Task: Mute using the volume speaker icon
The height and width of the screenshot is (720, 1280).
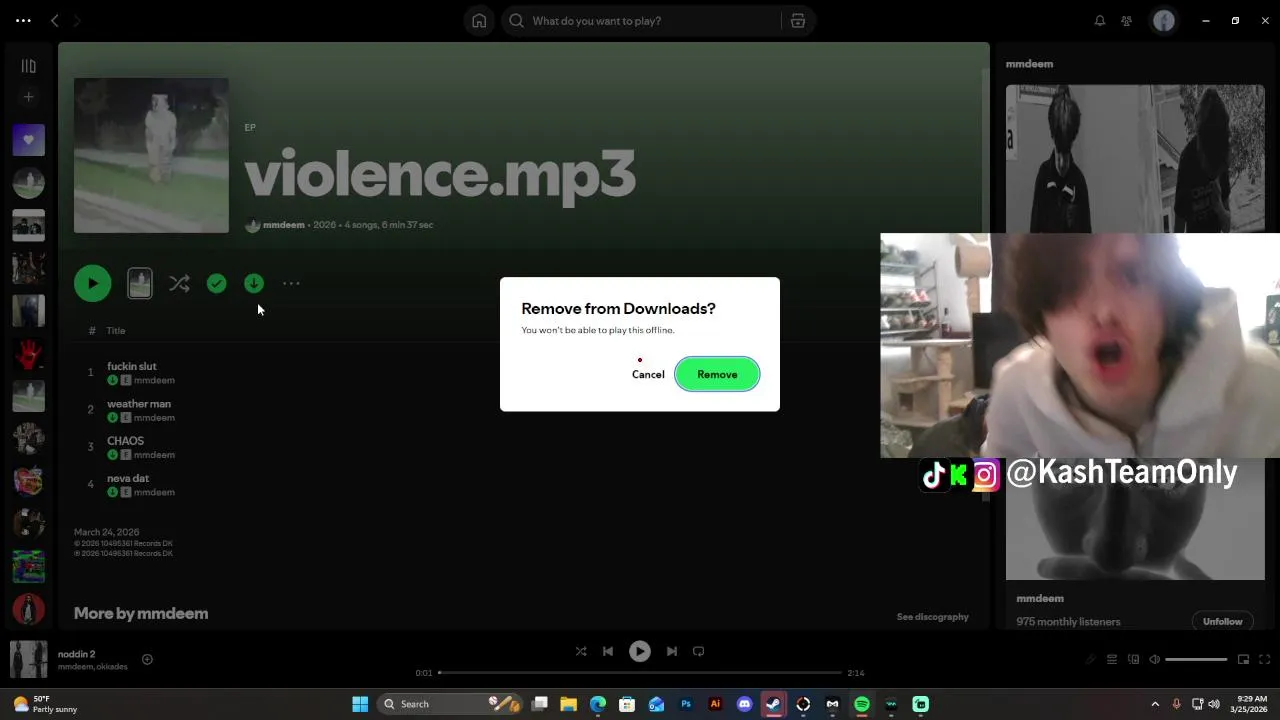Action: (1155, 659)
